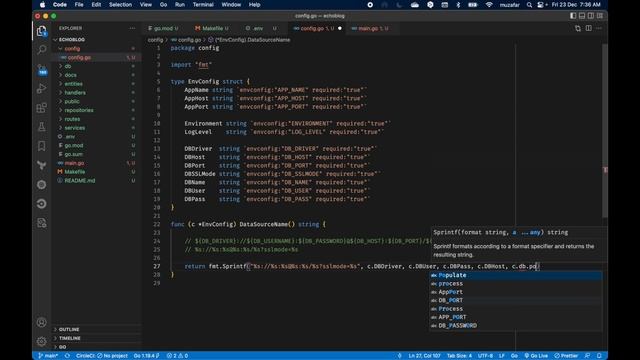Switch to the Makefile editor tab
This screenshot has height=360, width=640.
click(212, 28)
